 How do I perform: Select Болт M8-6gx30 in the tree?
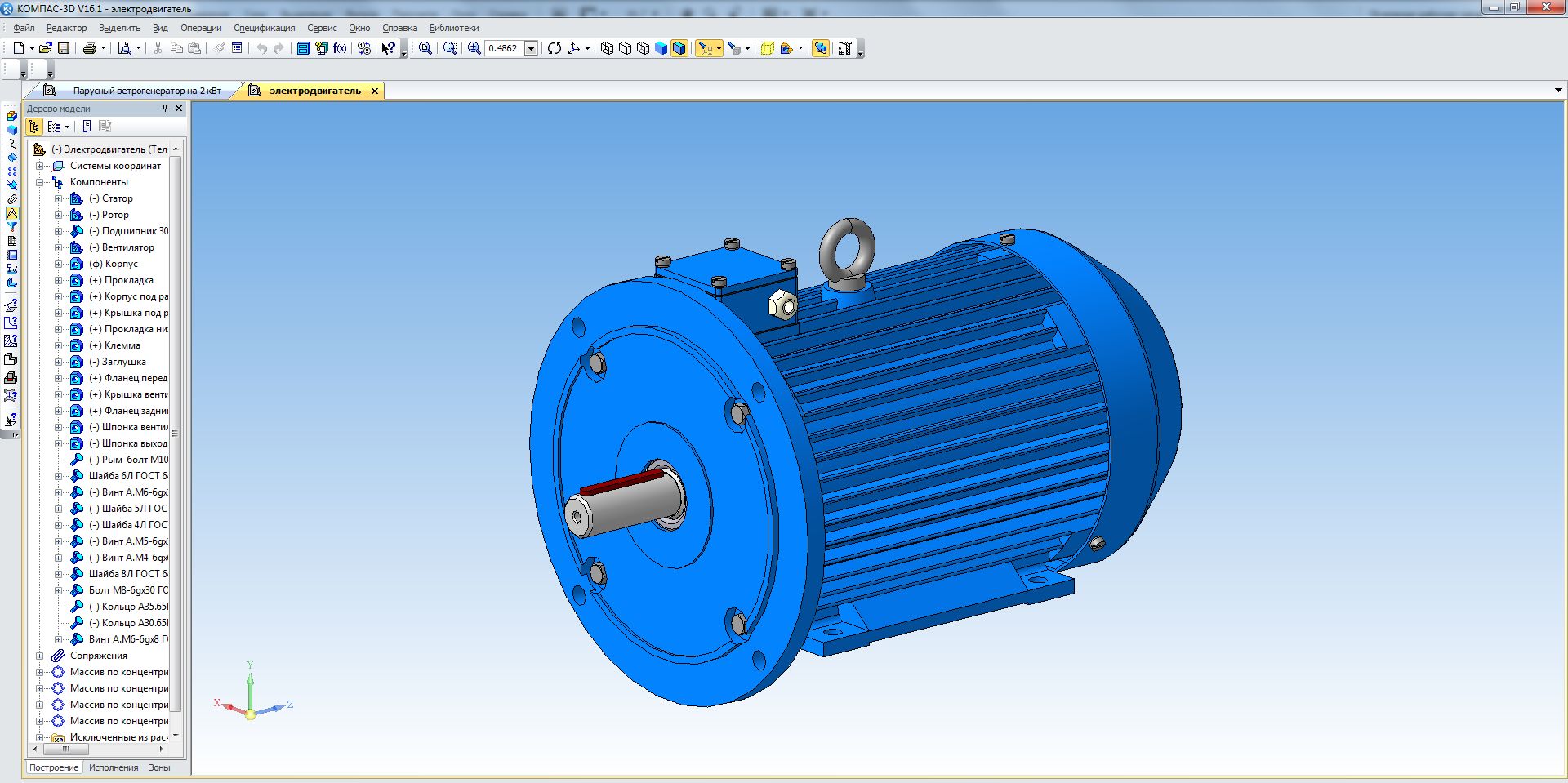pos(128,590)
